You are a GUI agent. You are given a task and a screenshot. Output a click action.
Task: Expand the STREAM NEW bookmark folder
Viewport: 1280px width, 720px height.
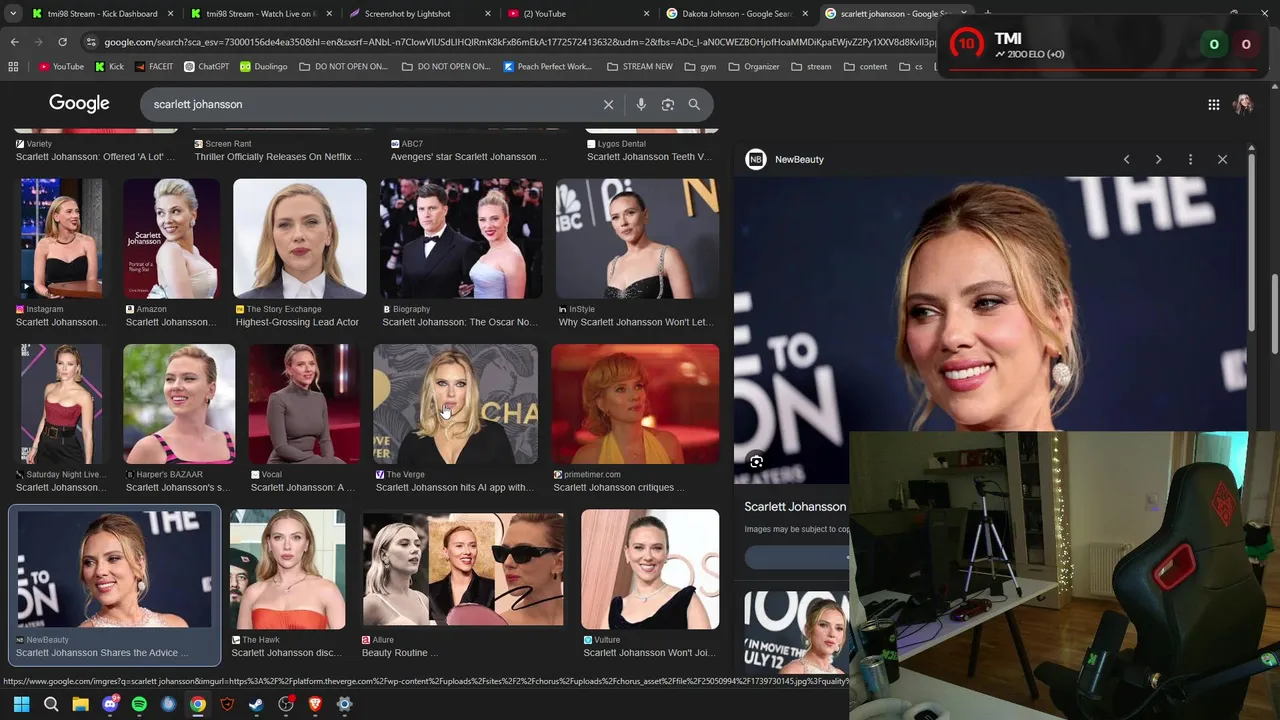pos(640,67)
